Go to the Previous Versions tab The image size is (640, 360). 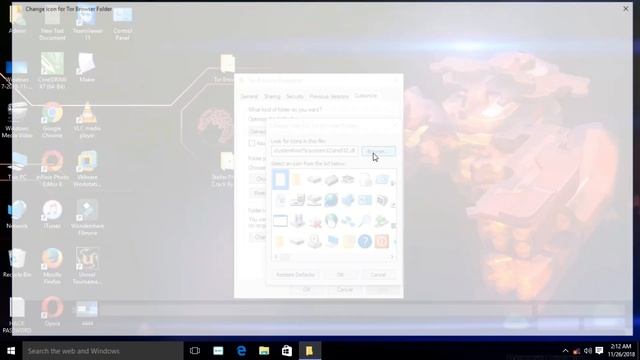click(329, 96)
